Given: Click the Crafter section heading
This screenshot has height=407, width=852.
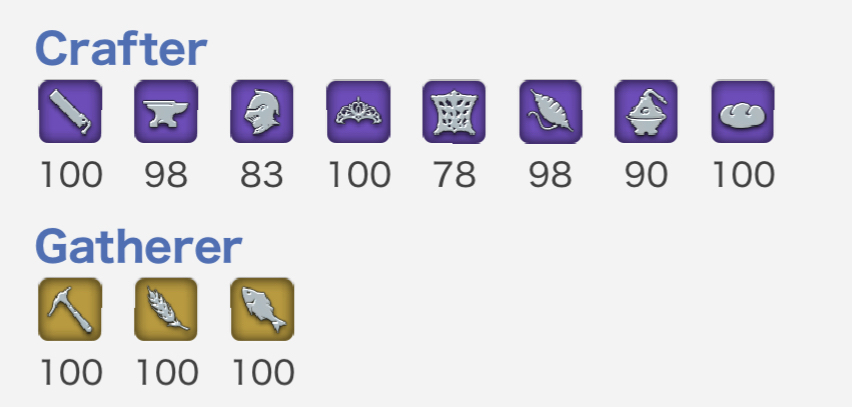Looking at the screenshot, I should tap(121, 47).
